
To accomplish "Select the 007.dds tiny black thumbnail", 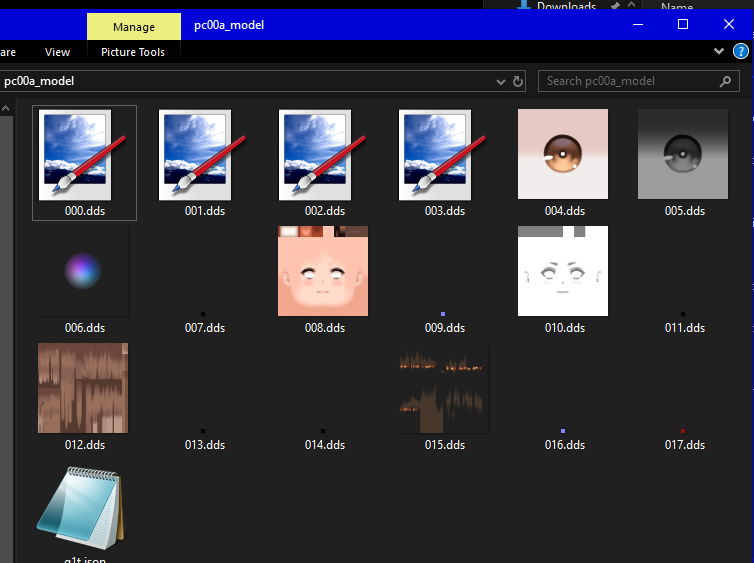I will (203, 314).
